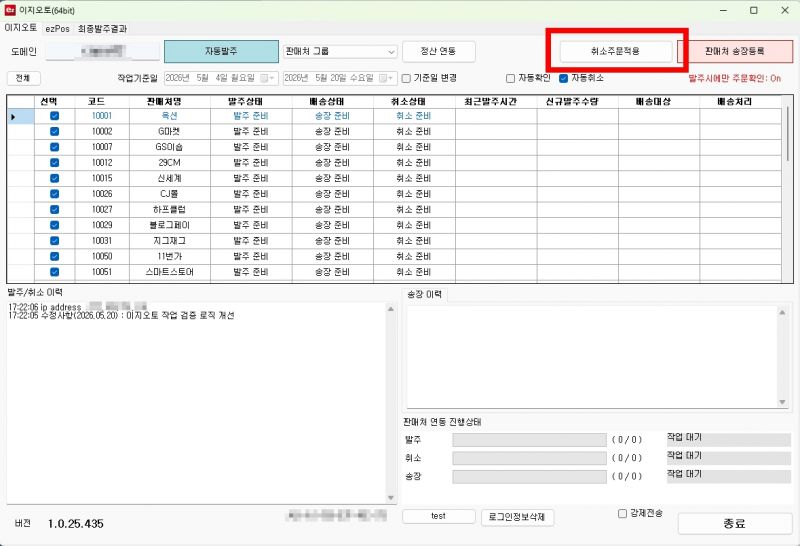This screenshot has width=800, height=546.
Task: Click 송장 준비 status in CJ몰 row
Action: pos(333,194)
